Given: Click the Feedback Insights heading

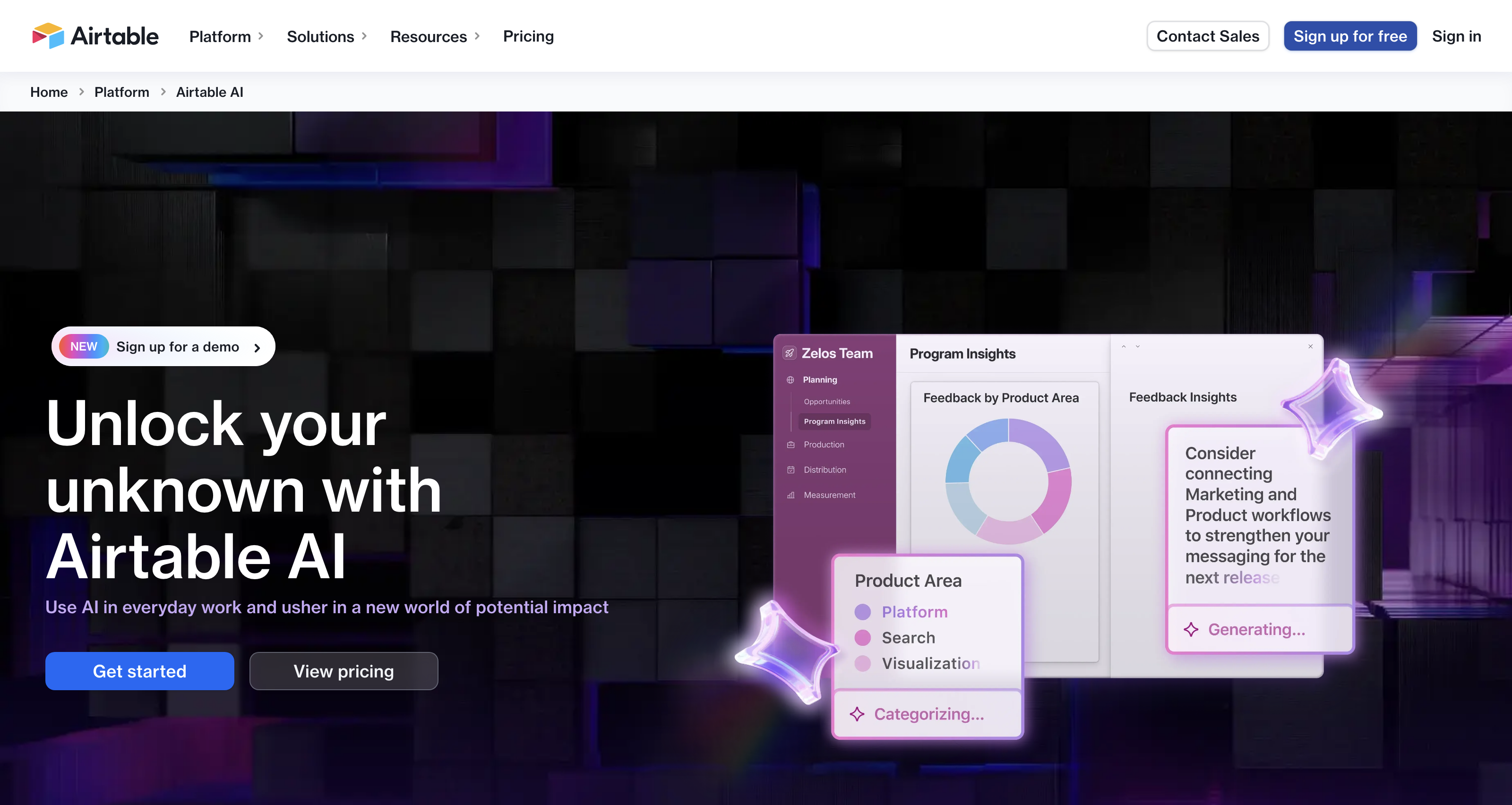Looking at the screenshot, I should (1183, 397).
